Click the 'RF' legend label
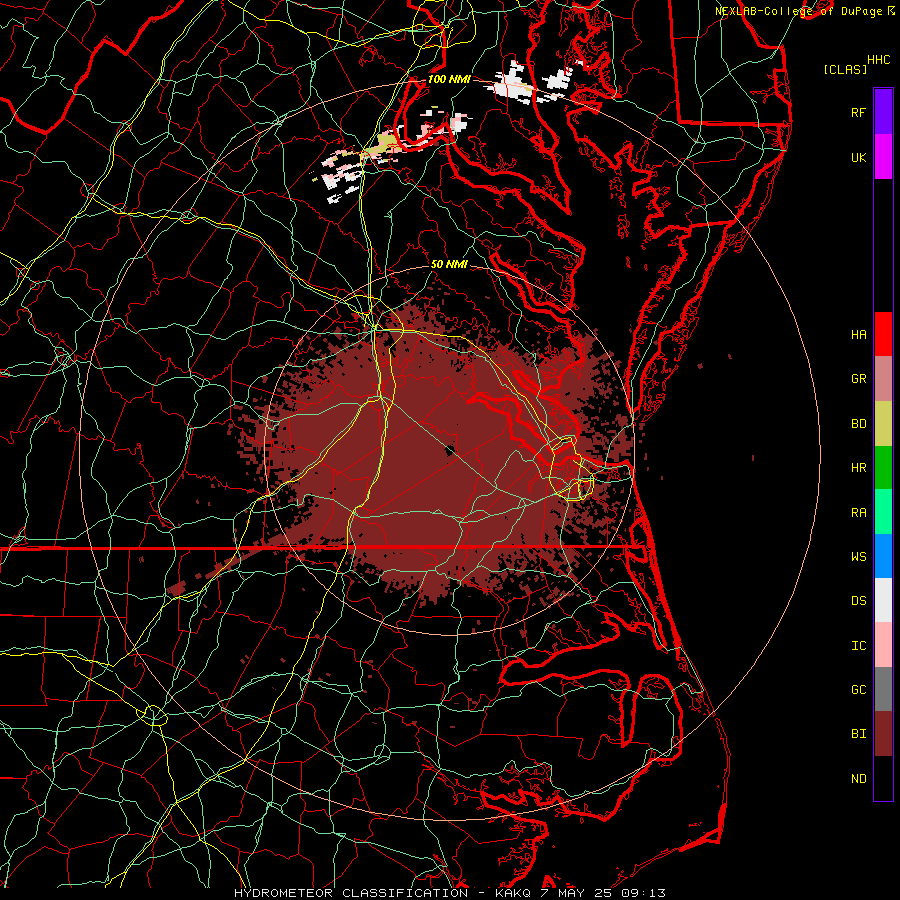Viewport: 900px width, 900px height. click(x=858, y=112)
